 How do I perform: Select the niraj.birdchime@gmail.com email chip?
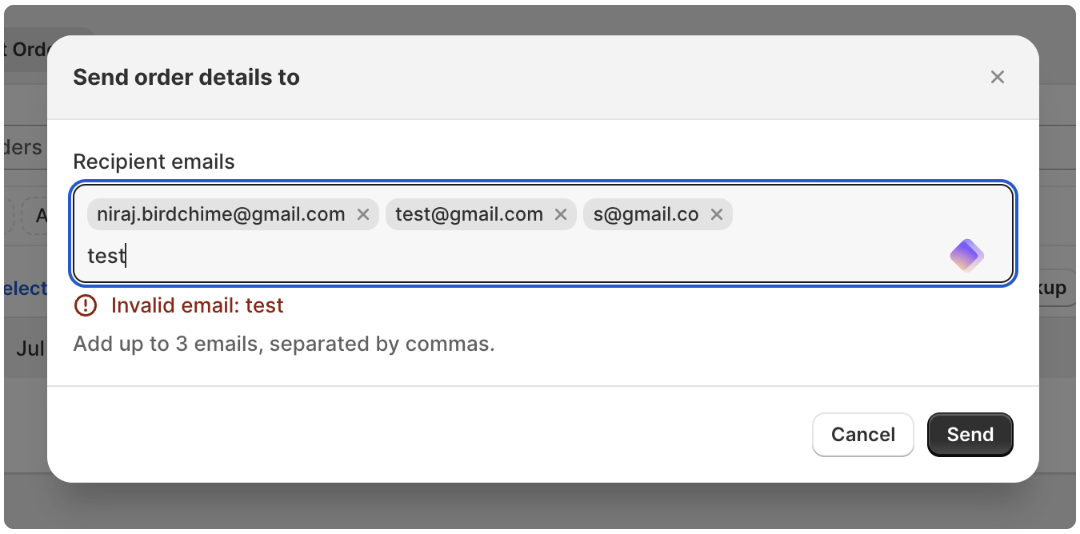pos(220,215)
